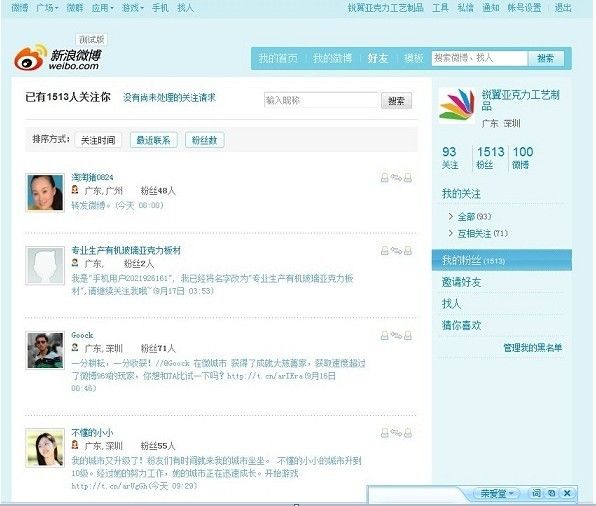Viewport: 596px width, 506px height.
Task: Click 微群 in the top bar
Action: pos(75,8)
